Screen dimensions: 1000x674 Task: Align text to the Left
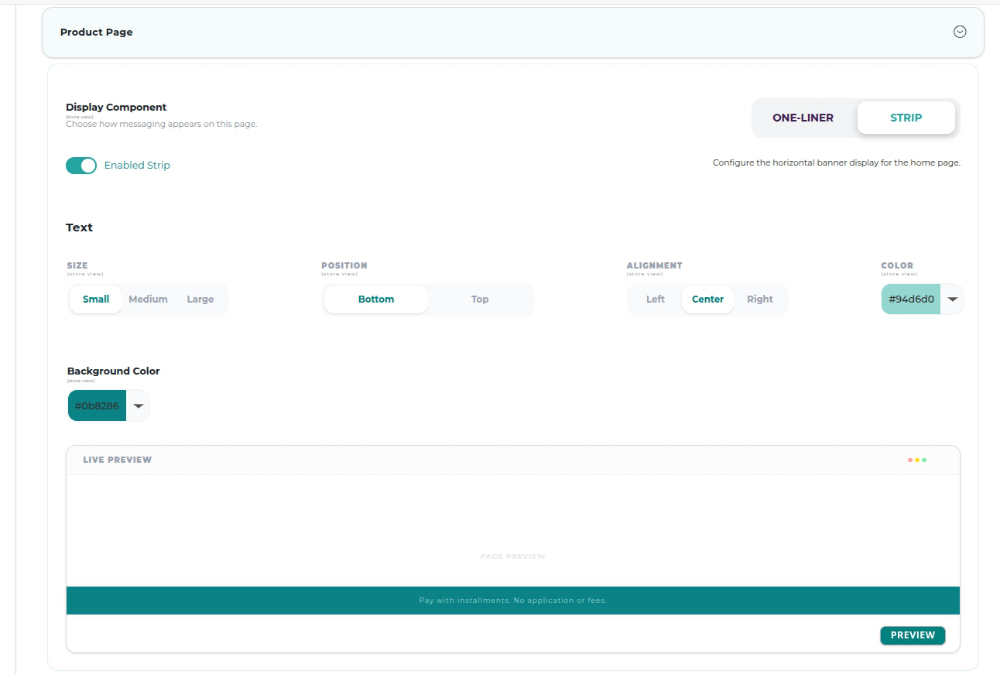(655, 299)
